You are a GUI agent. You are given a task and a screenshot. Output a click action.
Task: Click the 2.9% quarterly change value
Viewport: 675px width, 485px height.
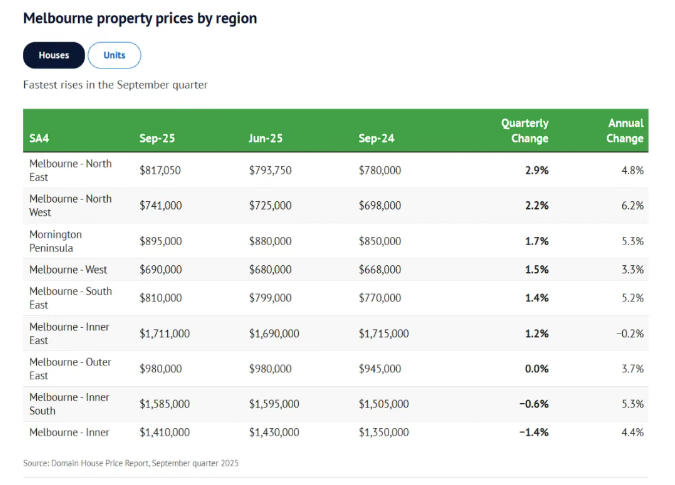click(x=536, y=170)
